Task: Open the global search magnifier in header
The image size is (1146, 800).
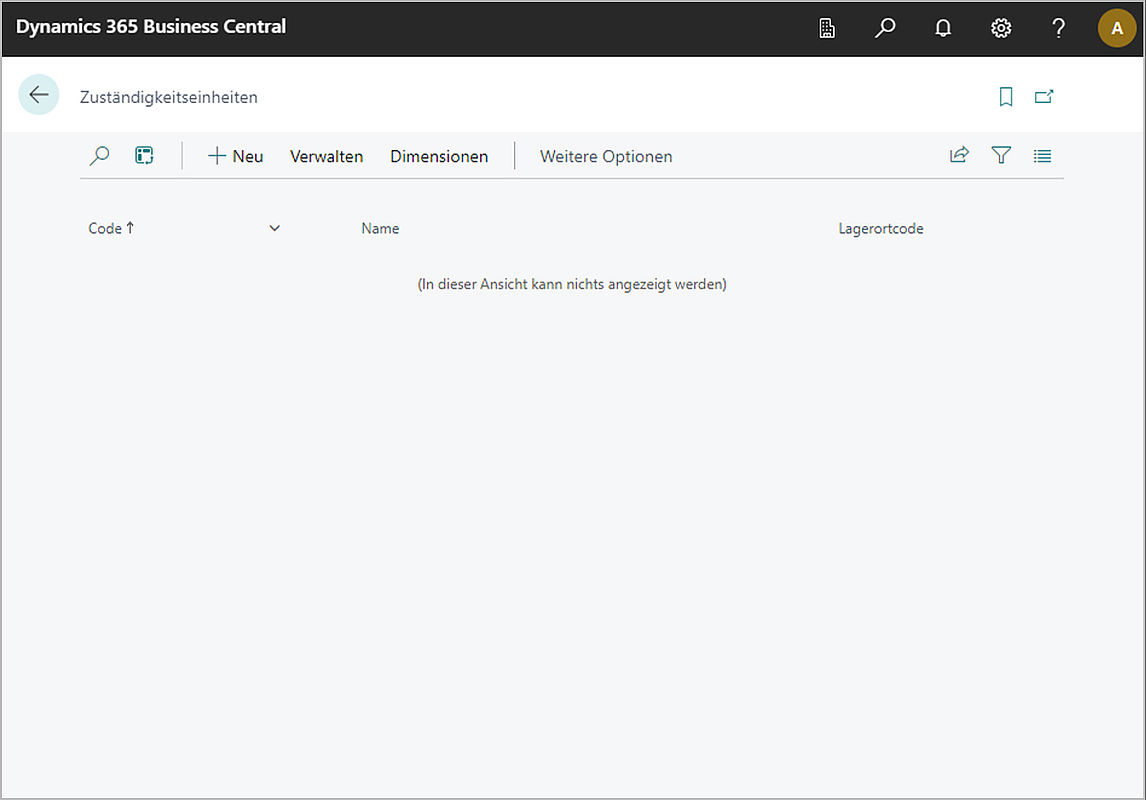Action: pos(885,28)
